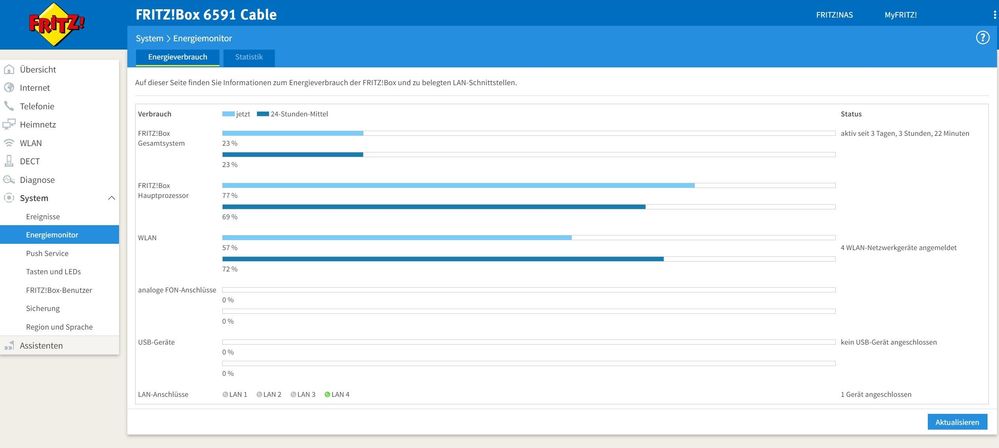Click 'kein USB-Gerät angeschlossen' status text
Viewport: 999px width, 448px height.
click(x=888, y=342)
